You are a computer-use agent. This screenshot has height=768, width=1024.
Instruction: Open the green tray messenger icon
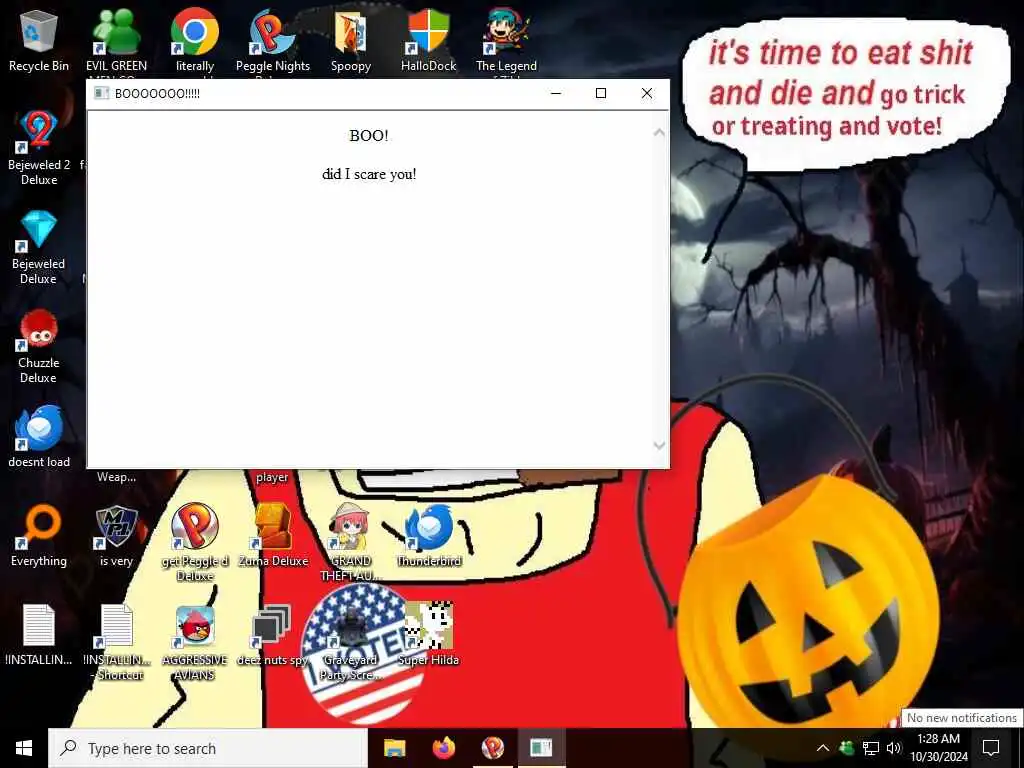pyautogui.click(x=846, y=748)
